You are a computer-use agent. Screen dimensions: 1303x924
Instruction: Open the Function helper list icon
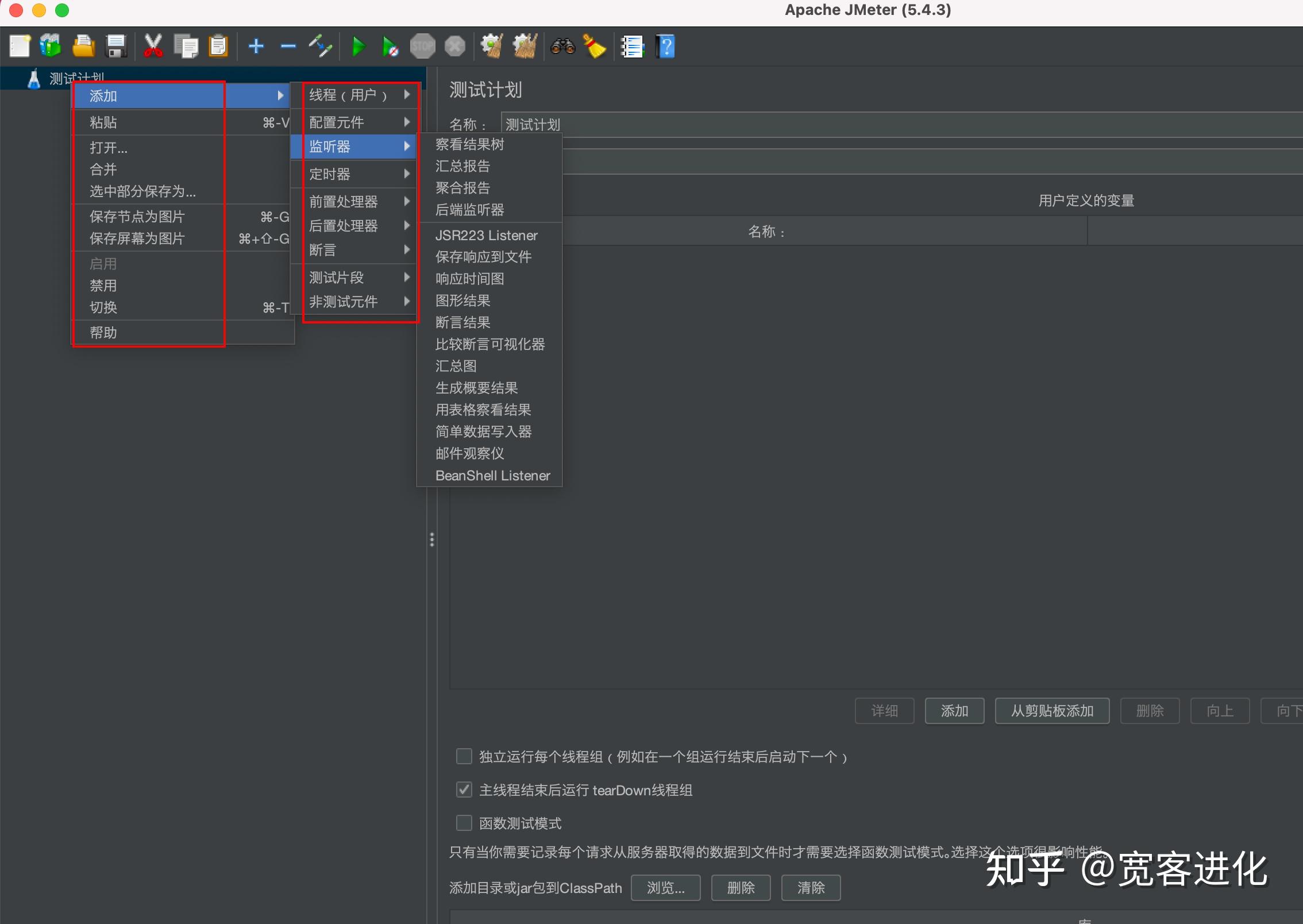633,47
